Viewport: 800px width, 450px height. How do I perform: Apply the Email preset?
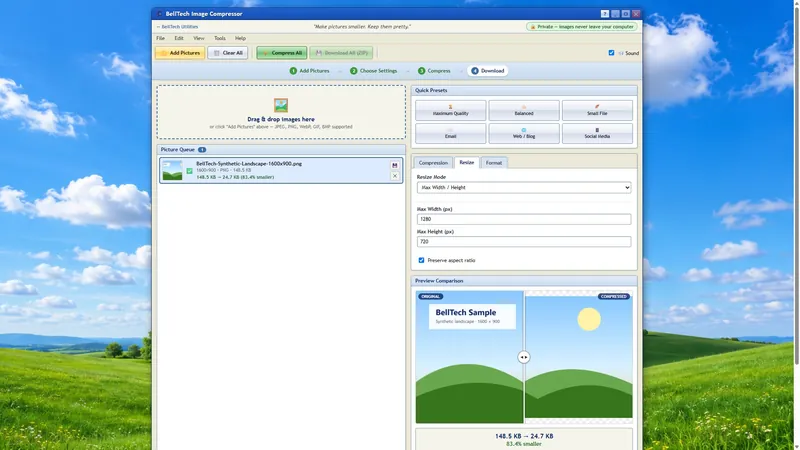pos(451,133)
